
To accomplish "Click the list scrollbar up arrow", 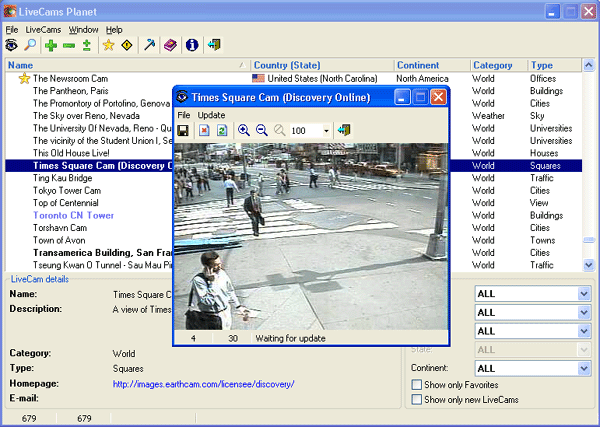I will click(589, 65).
